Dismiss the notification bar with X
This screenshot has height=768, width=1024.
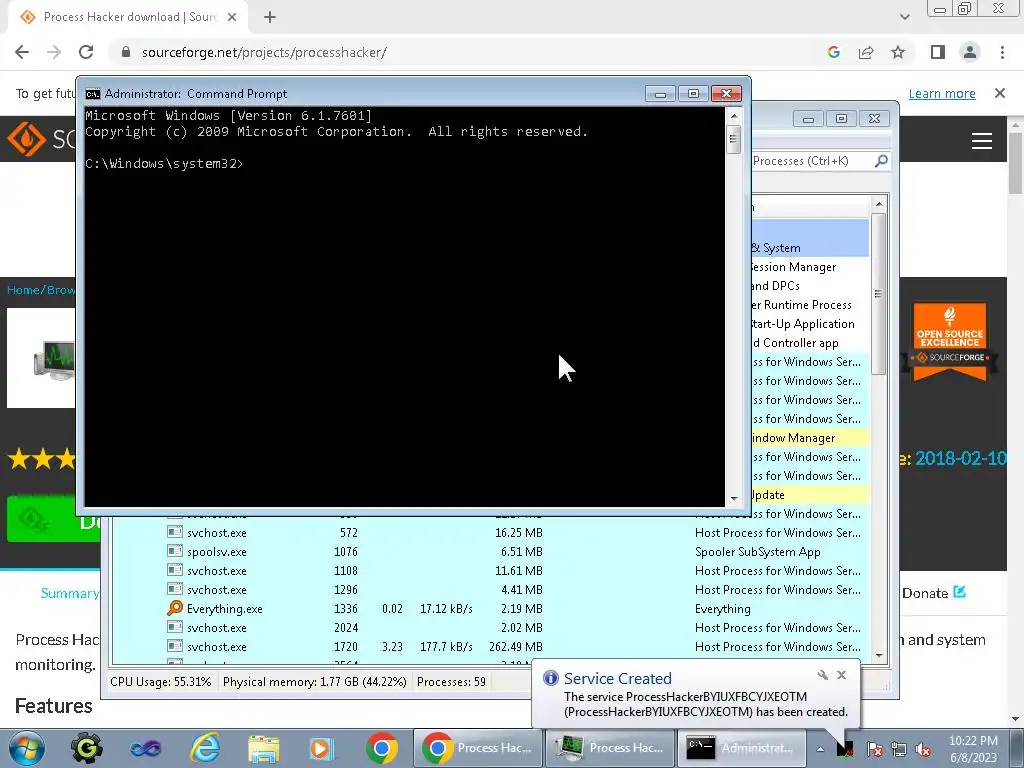point(1000,93)
